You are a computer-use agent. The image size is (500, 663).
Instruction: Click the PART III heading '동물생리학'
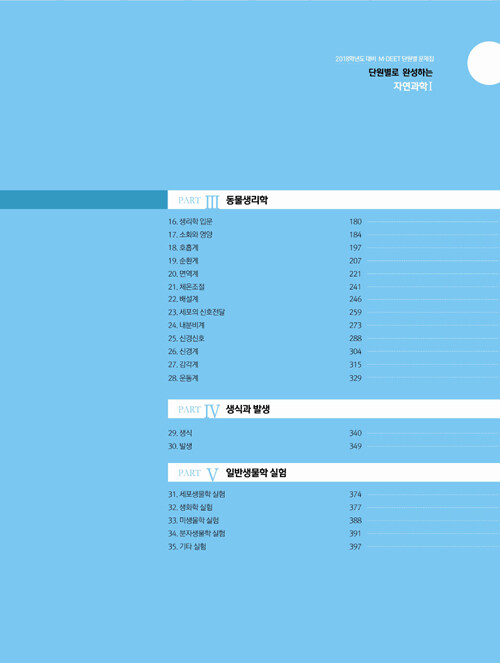click(x=247, y=200)
